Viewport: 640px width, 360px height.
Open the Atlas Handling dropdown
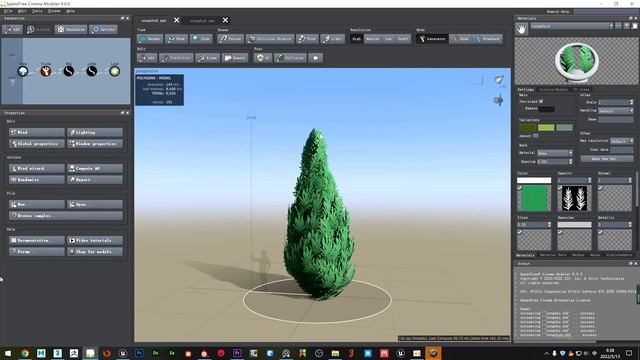[x=616, y=111]
